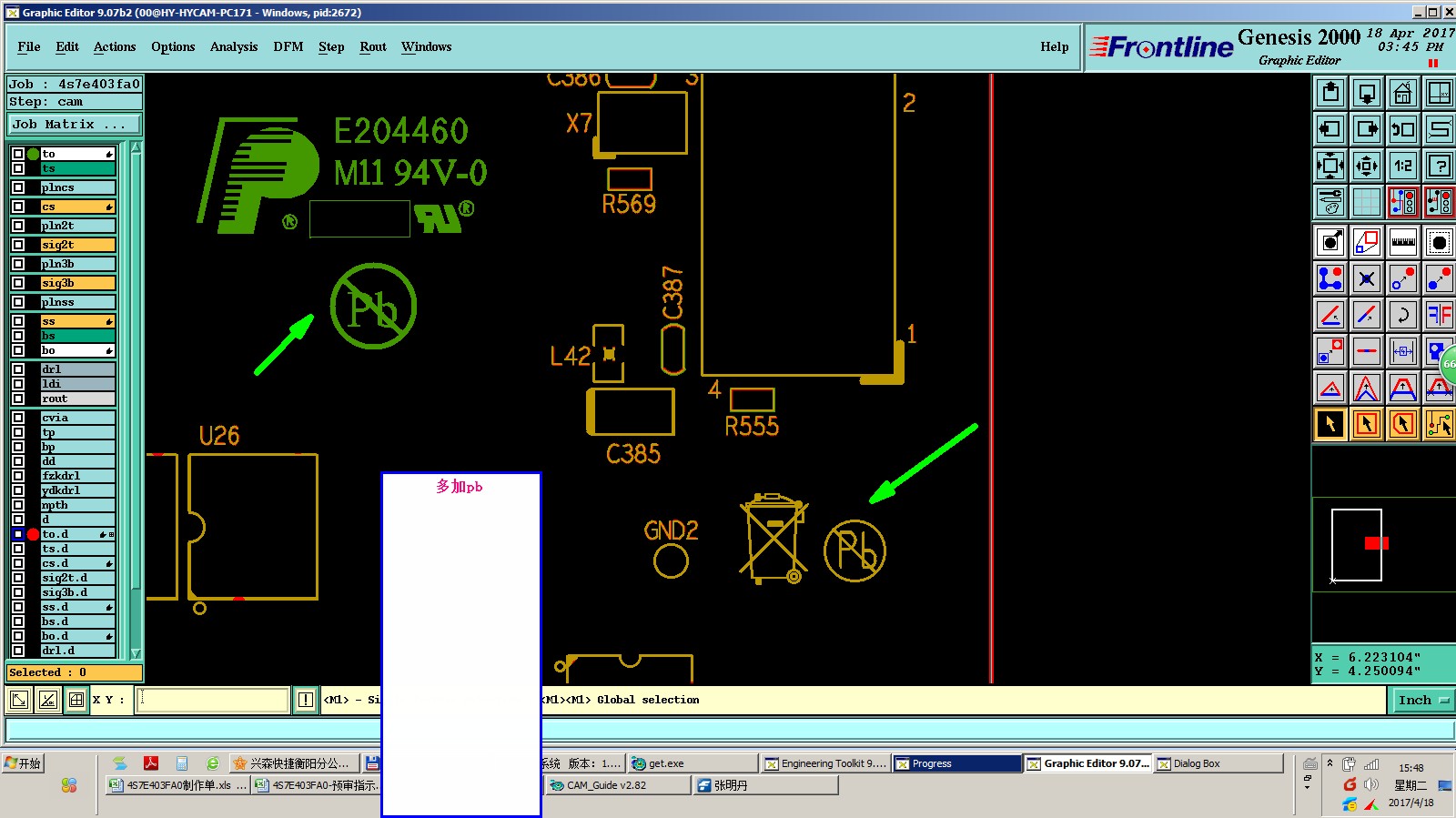The image size is (1456, 818).
Task: Toggle the checkbox for layer sig2t
Action: point(18,245)
